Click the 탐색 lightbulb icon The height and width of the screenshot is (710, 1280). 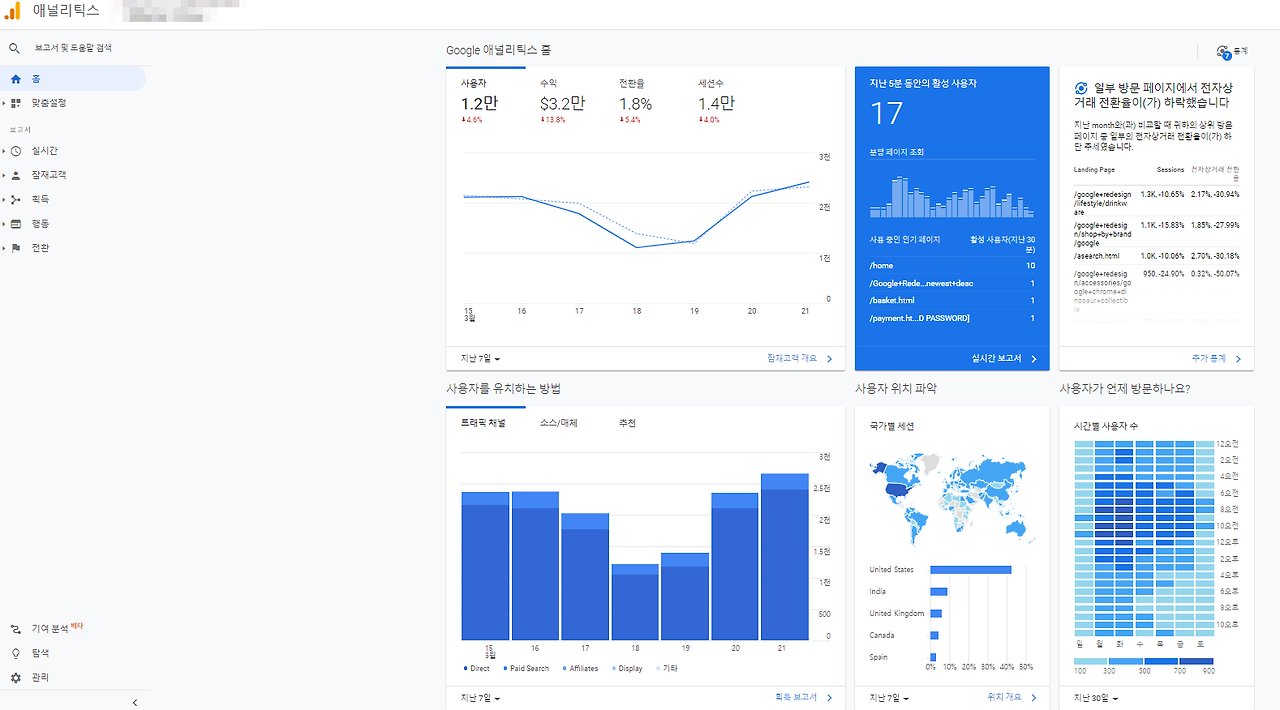tap(15, 653)
